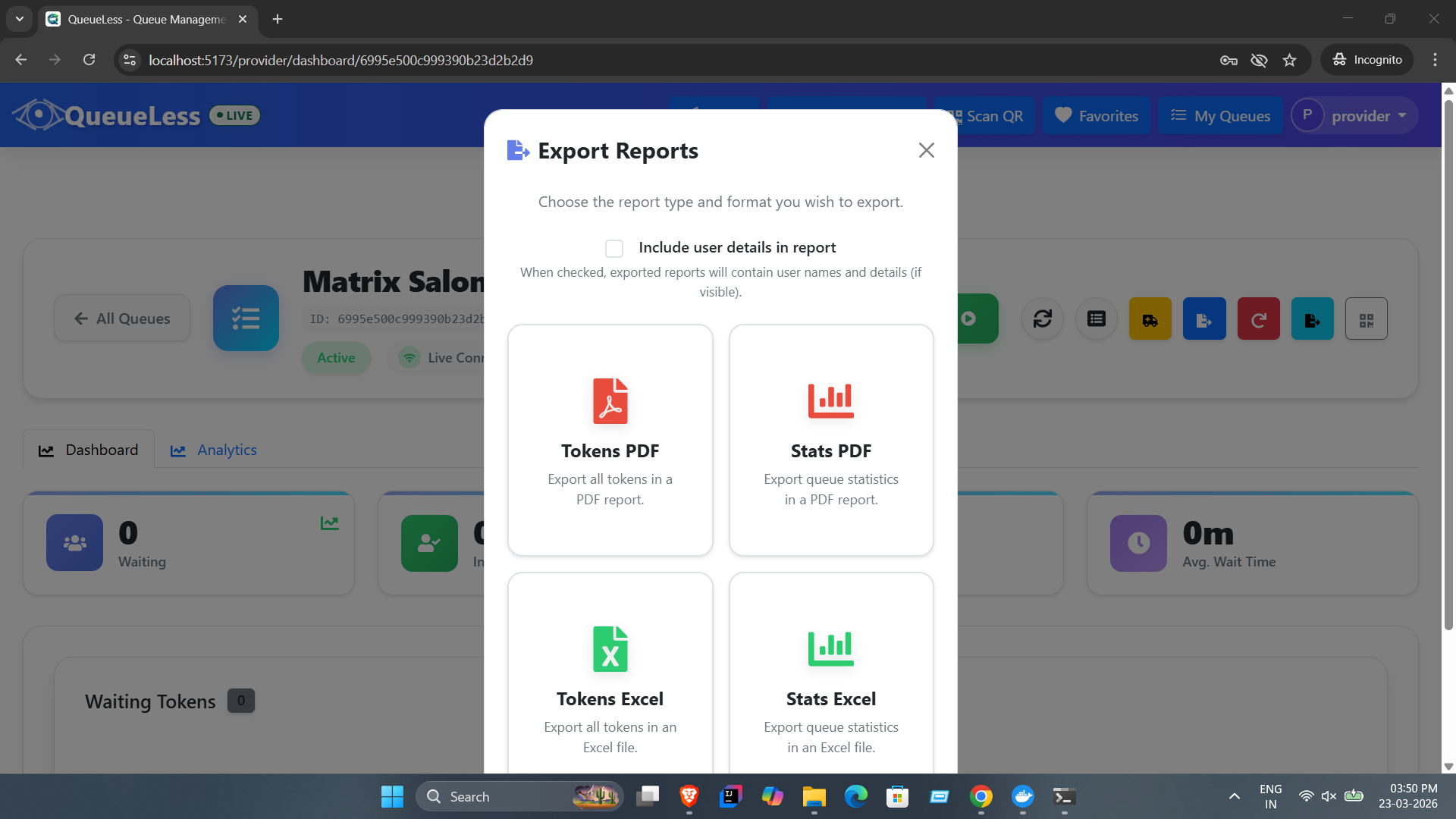The image size is (1456, 819).
Task: Show hidden system tray icons chevron
Action: point(1235,796)
